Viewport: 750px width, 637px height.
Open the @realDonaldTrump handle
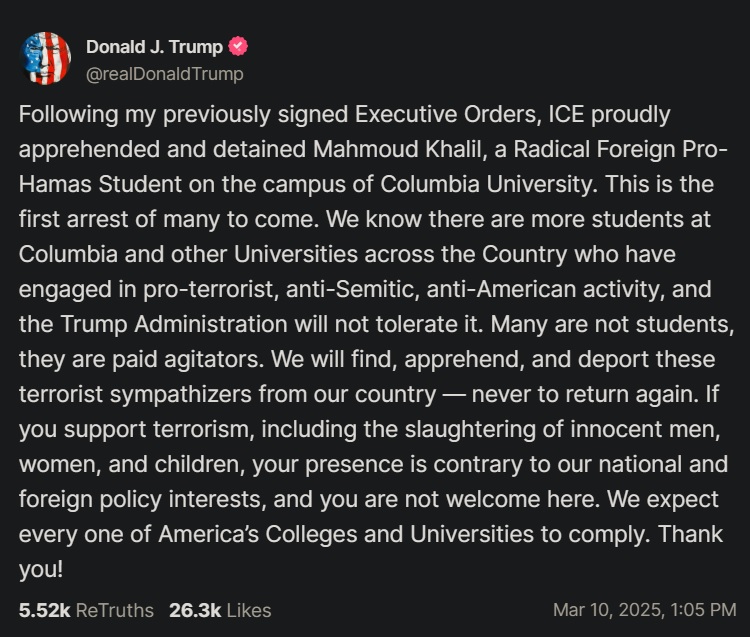165,74
